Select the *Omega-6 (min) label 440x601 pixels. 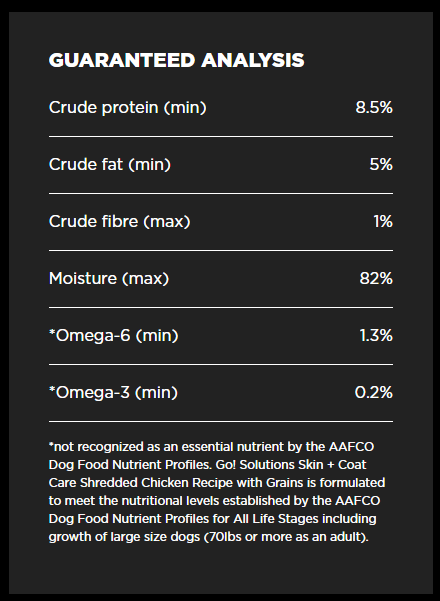pos(113,336)
